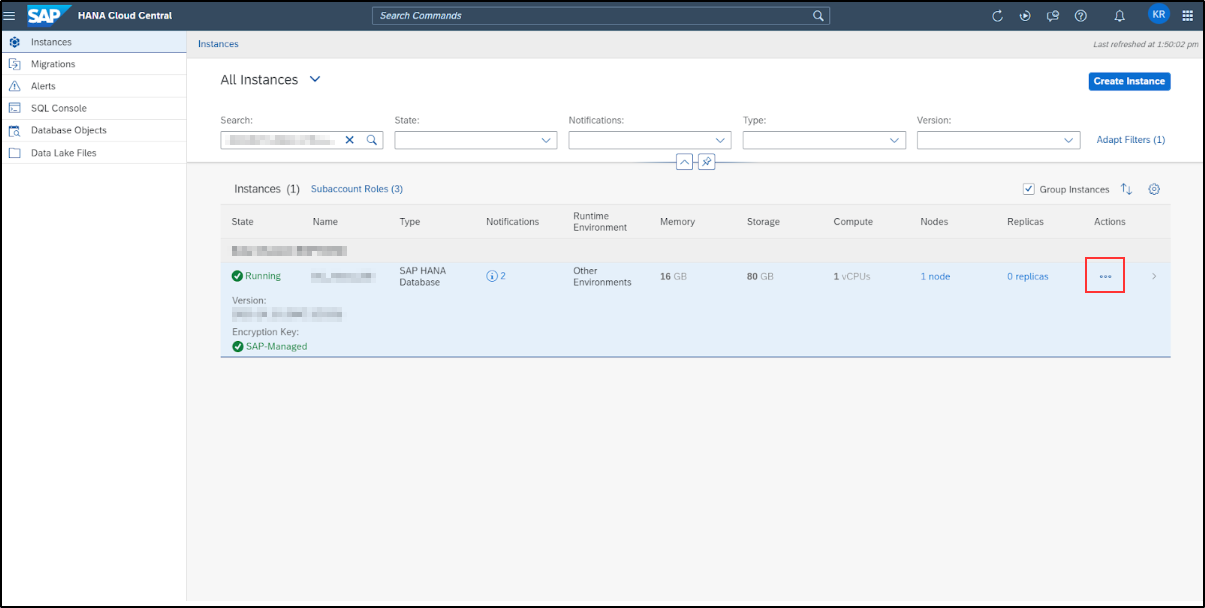The image size is (1205, 608).
Task: Open the three-dot Actions menu for instance
Action: pyautogui.click(x=1105, y=276)
